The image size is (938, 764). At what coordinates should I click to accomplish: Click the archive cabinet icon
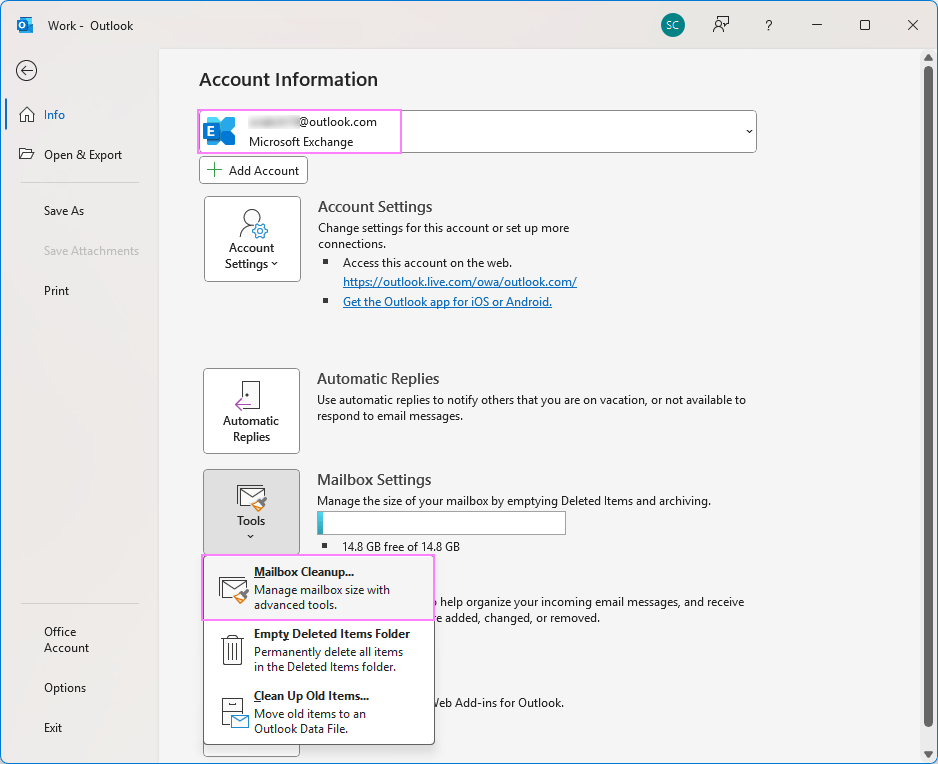click(234, 713)
